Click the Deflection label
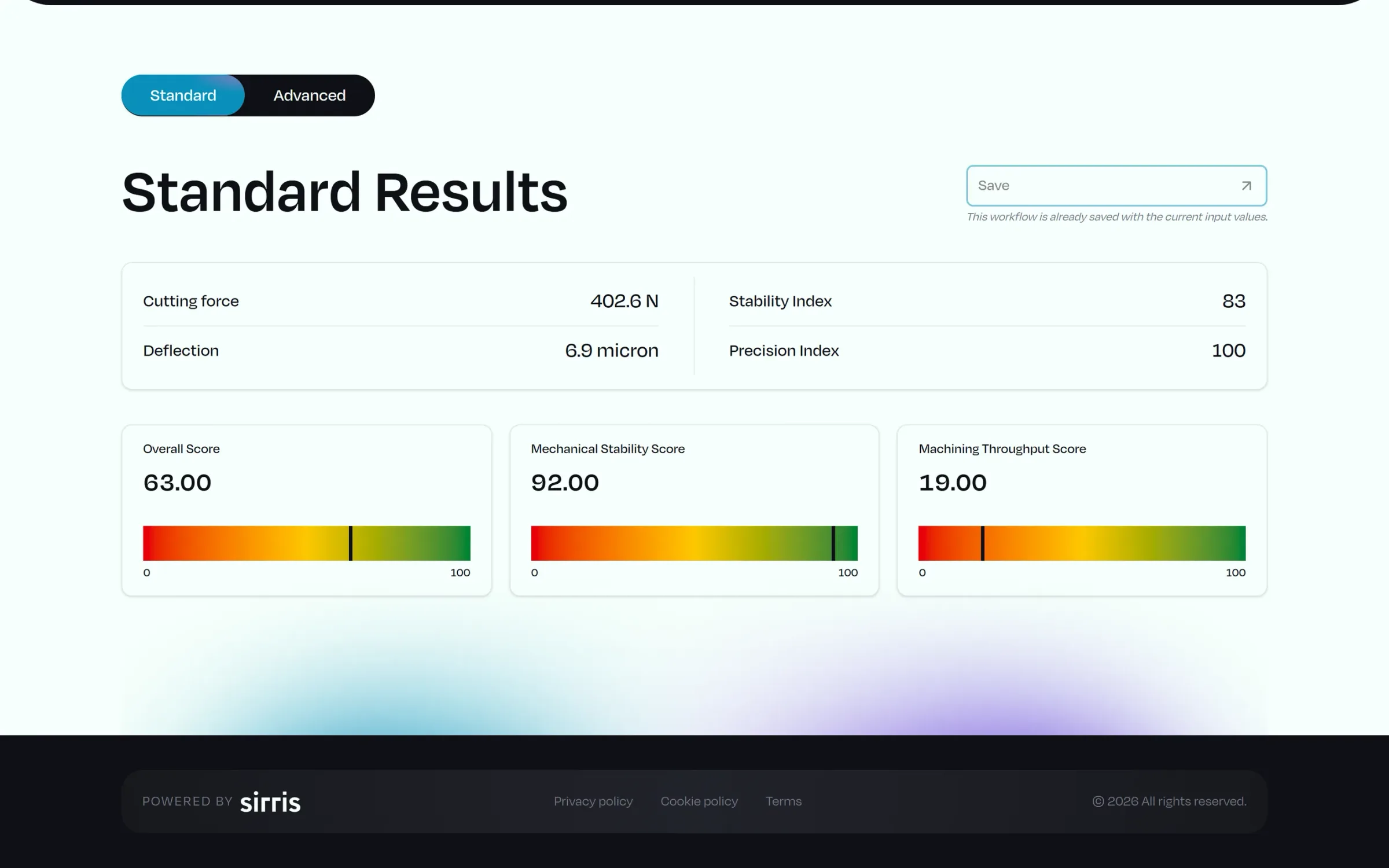The height and width of the screenshot is (868, 1389). click(x=181, y=351)
